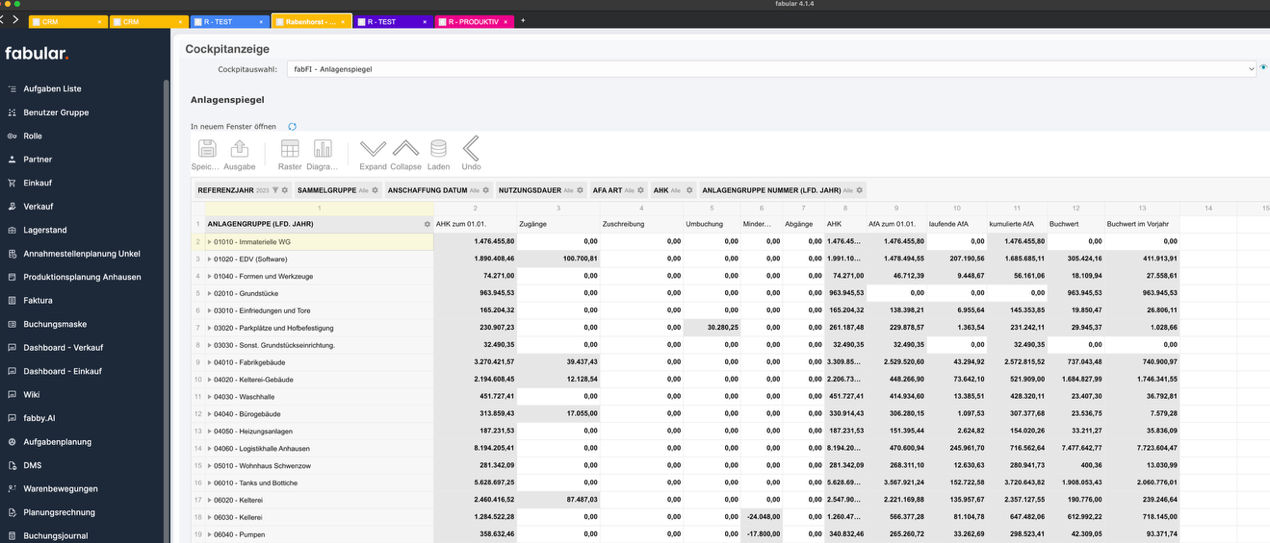The width and height of the screenshot is (1270, 543).
Task: Click the blue refresh icon
Action: 292,127
